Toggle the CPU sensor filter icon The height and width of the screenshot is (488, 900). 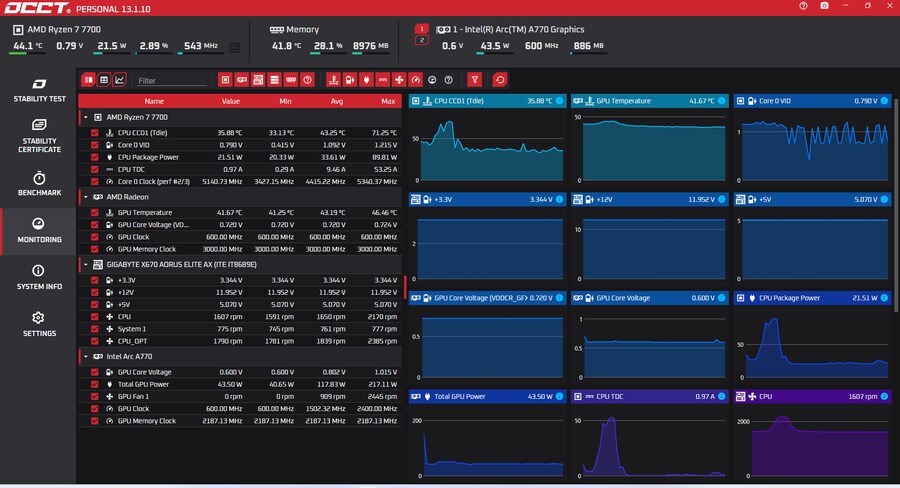225,80
